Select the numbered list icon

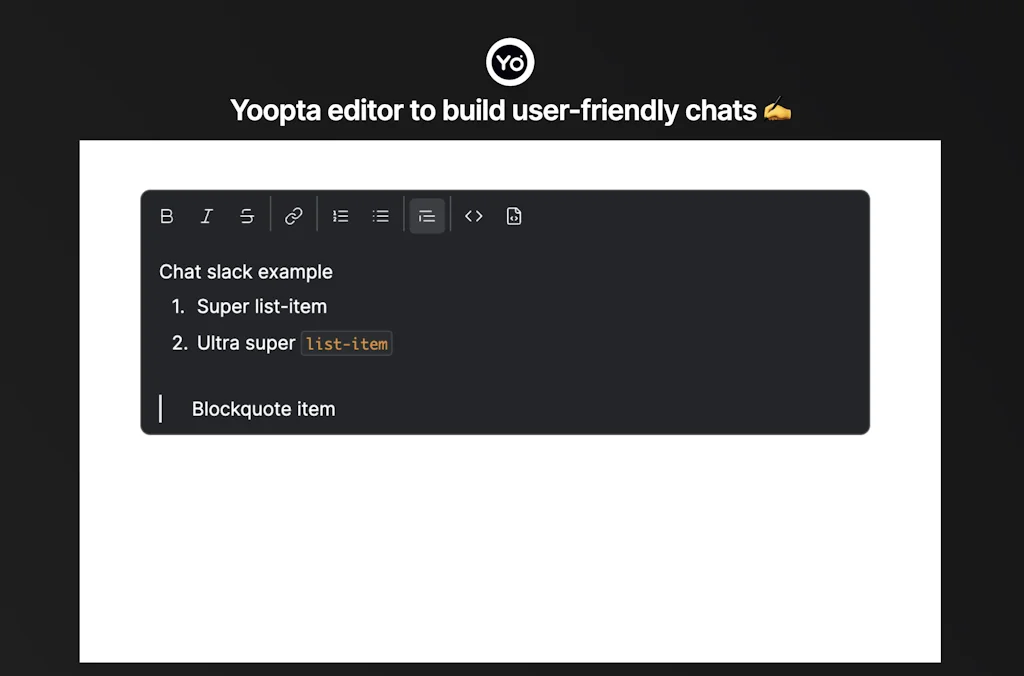click(340, 215)
